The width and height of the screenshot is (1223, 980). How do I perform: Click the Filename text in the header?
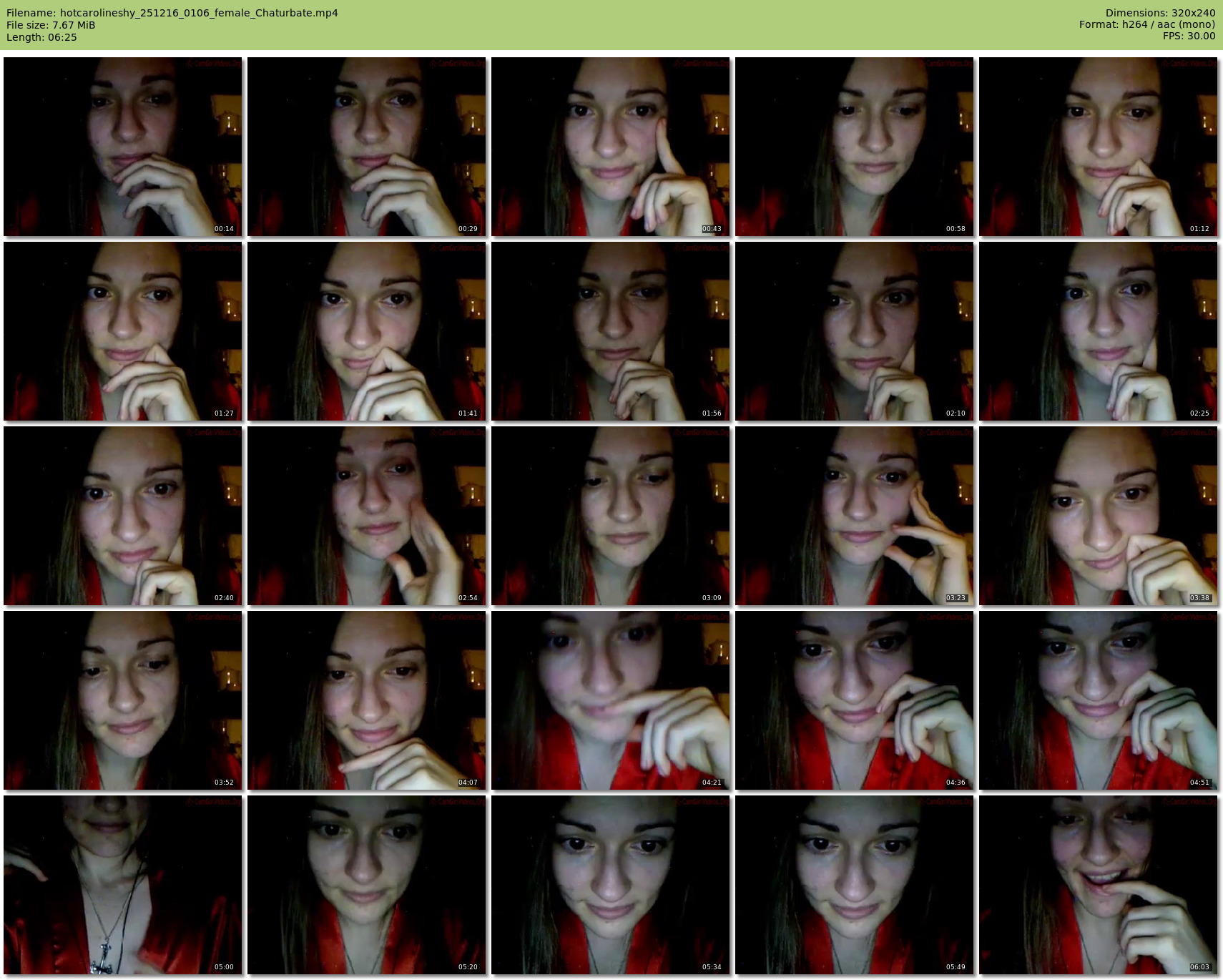172,13
